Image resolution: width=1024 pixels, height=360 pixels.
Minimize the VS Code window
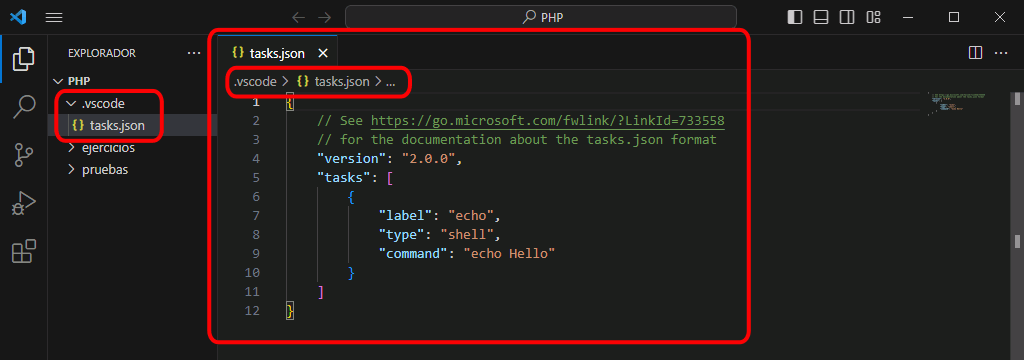point(908,18)
